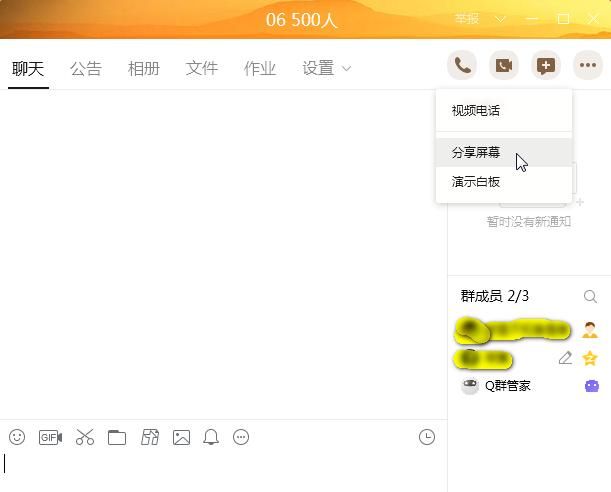Click the star admin badge icon
611x492 pixels.
(x=590, y=358)
